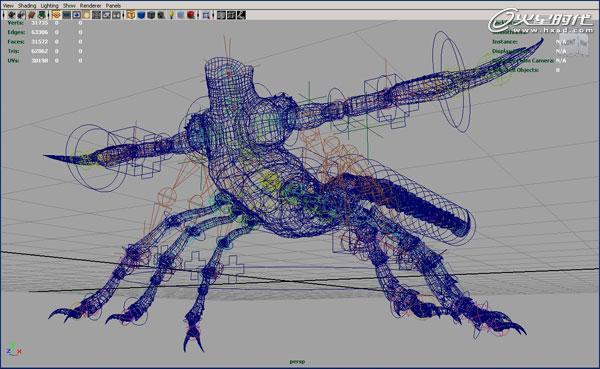This screenshot has width=600, height=369.
Task: Toggle the Film Gate display
Action: [67, 15]
